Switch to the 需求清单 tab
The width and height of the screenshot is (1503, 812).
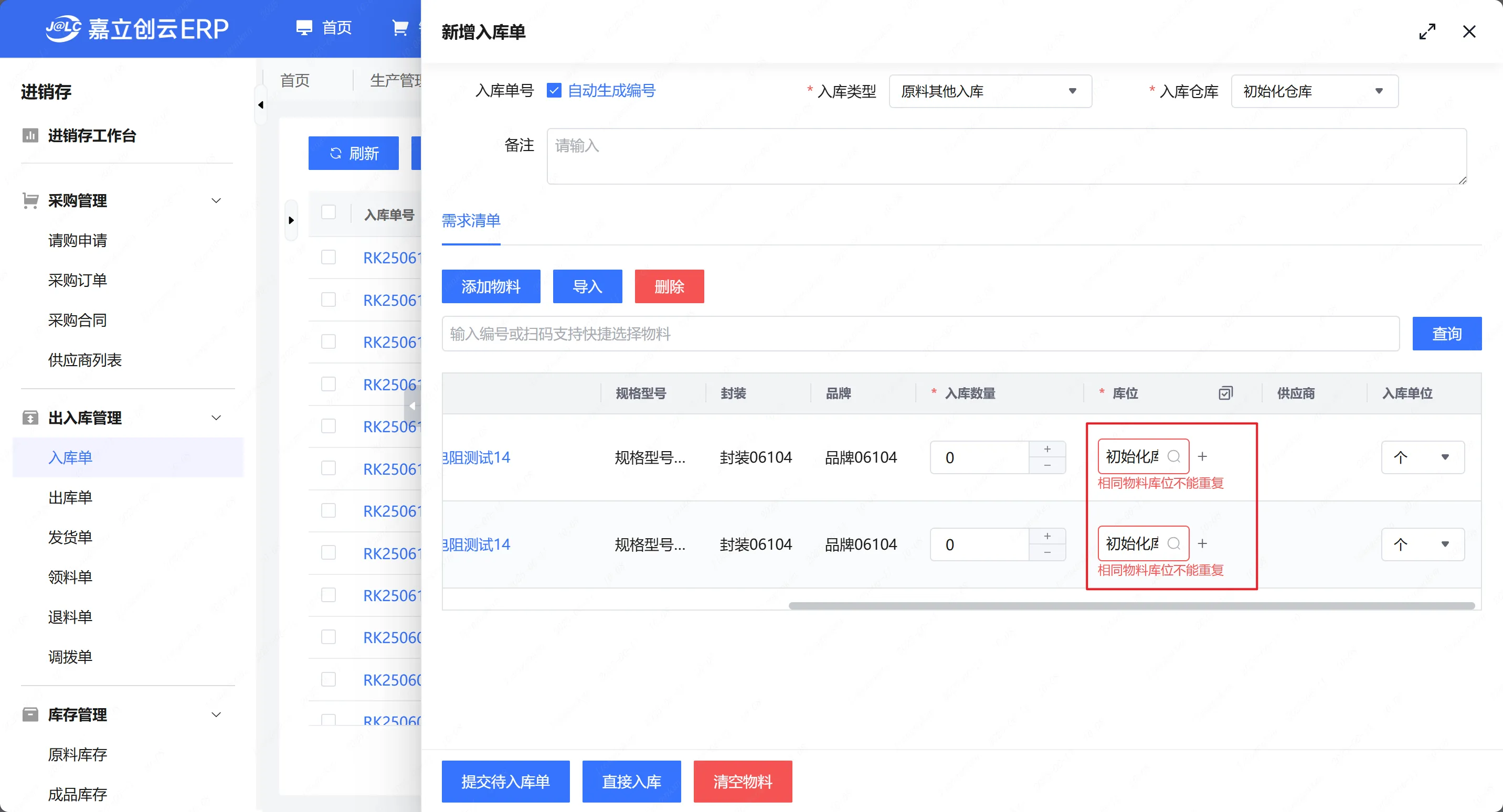click(471, 220)
